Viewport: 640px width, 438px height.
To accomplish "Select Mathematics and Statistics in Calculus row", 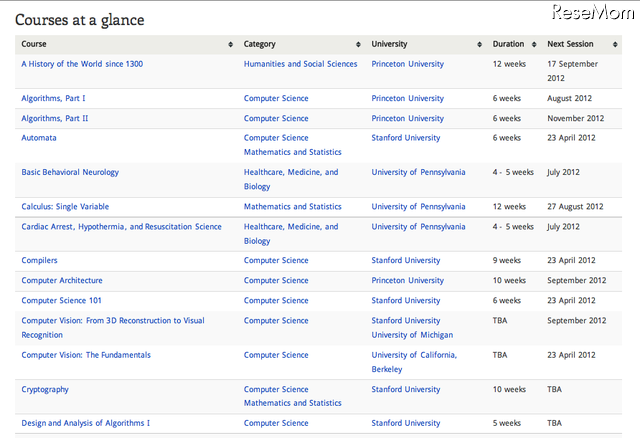I will [293, 207].
